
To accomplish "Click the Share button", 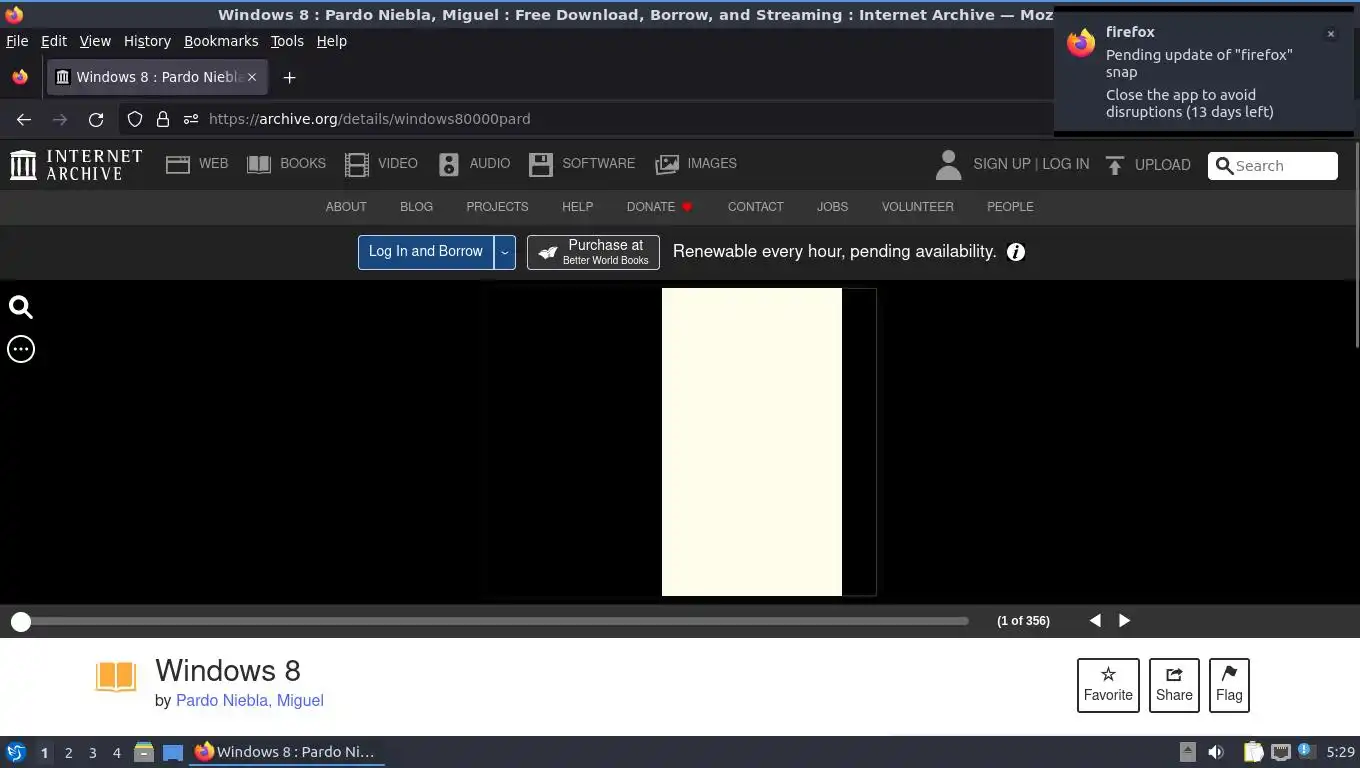I will 1174,685.
